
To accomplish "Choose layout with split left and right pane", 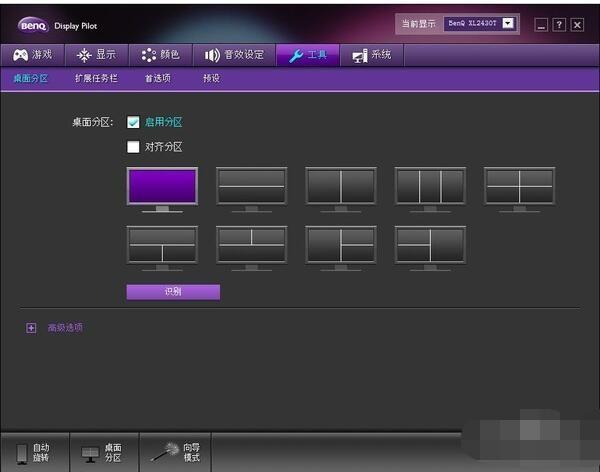I will coord(430,248).
